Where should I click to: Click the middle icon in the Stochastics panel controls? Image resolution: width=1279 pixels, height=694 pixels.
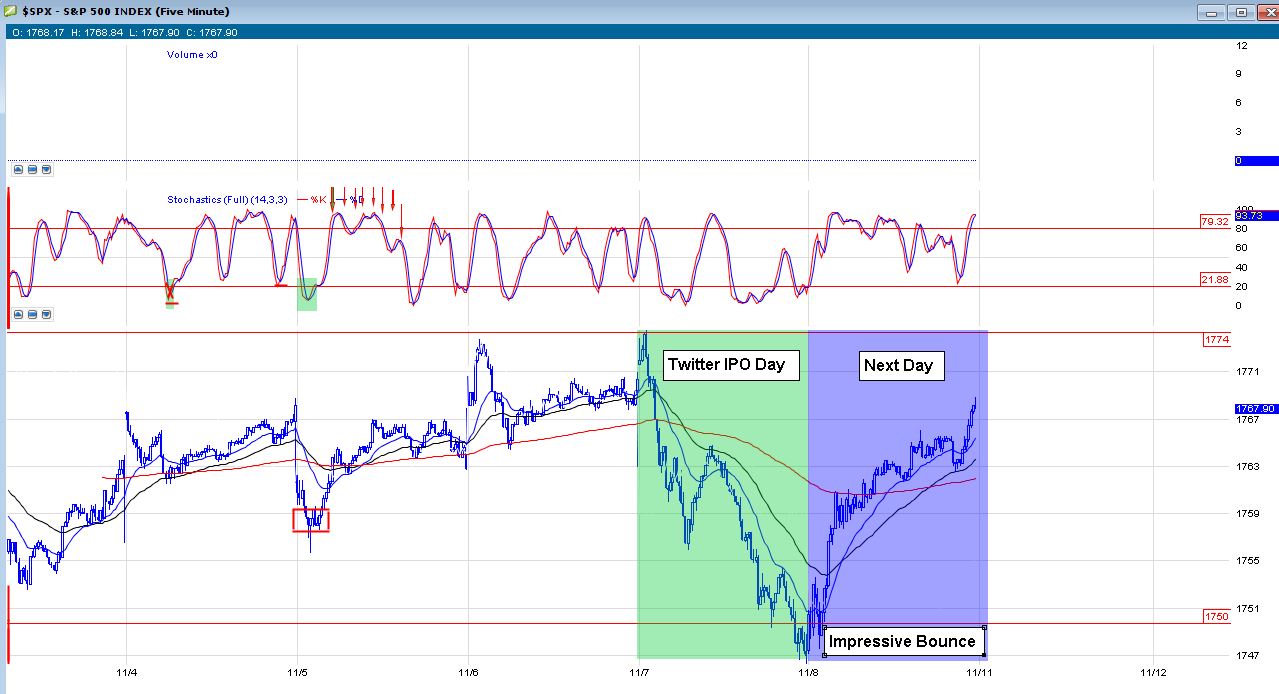point(32,314)
